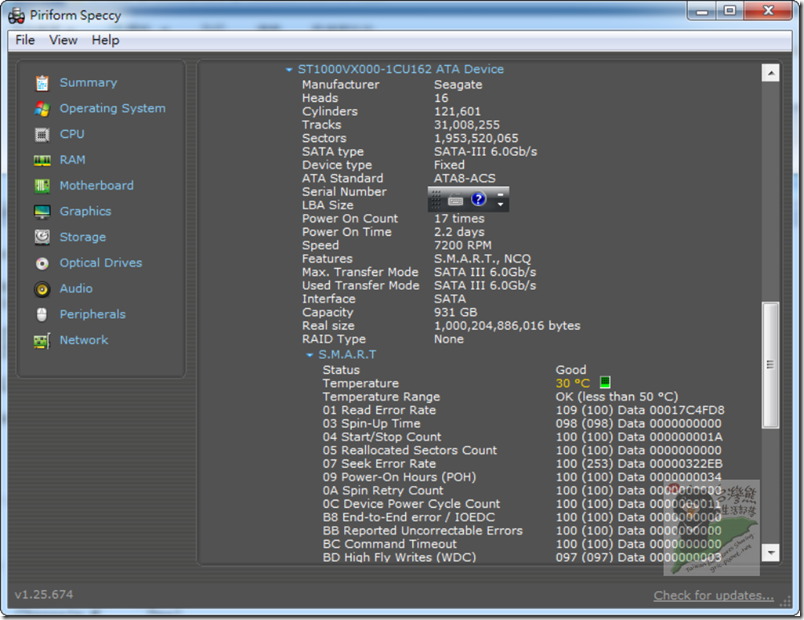Select the 01 Read Error Rate row

point(523,410)
